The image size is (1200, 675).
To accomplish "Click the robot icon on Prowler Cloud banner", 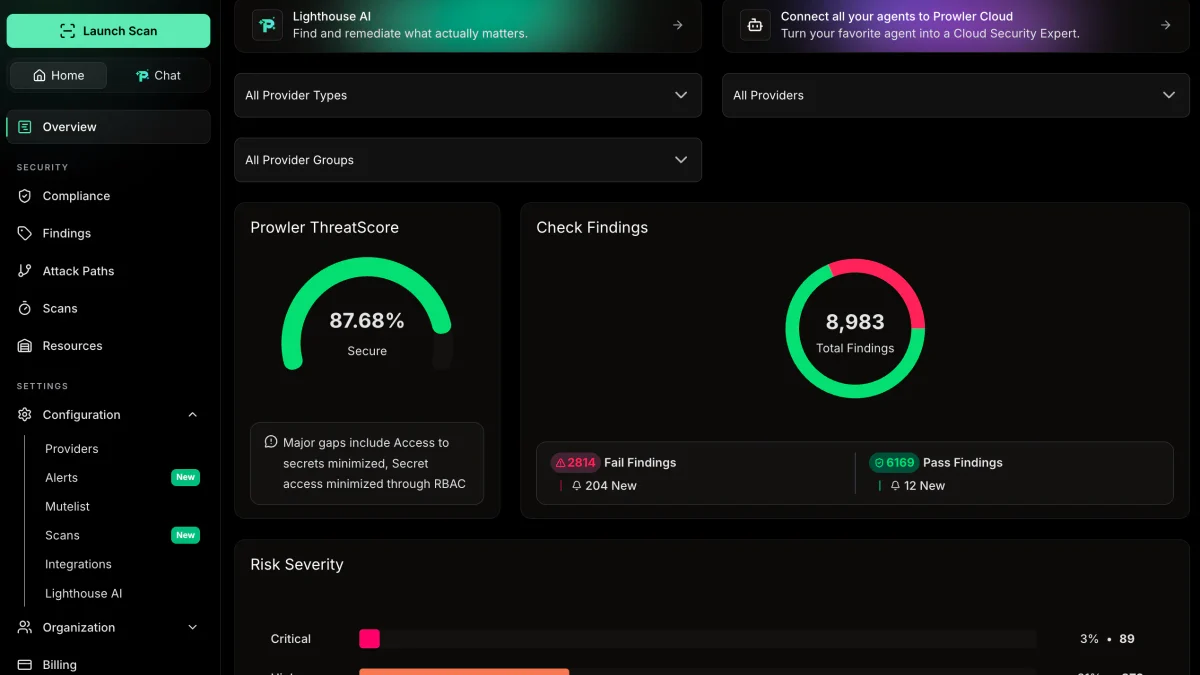I will tap(756, 25).
